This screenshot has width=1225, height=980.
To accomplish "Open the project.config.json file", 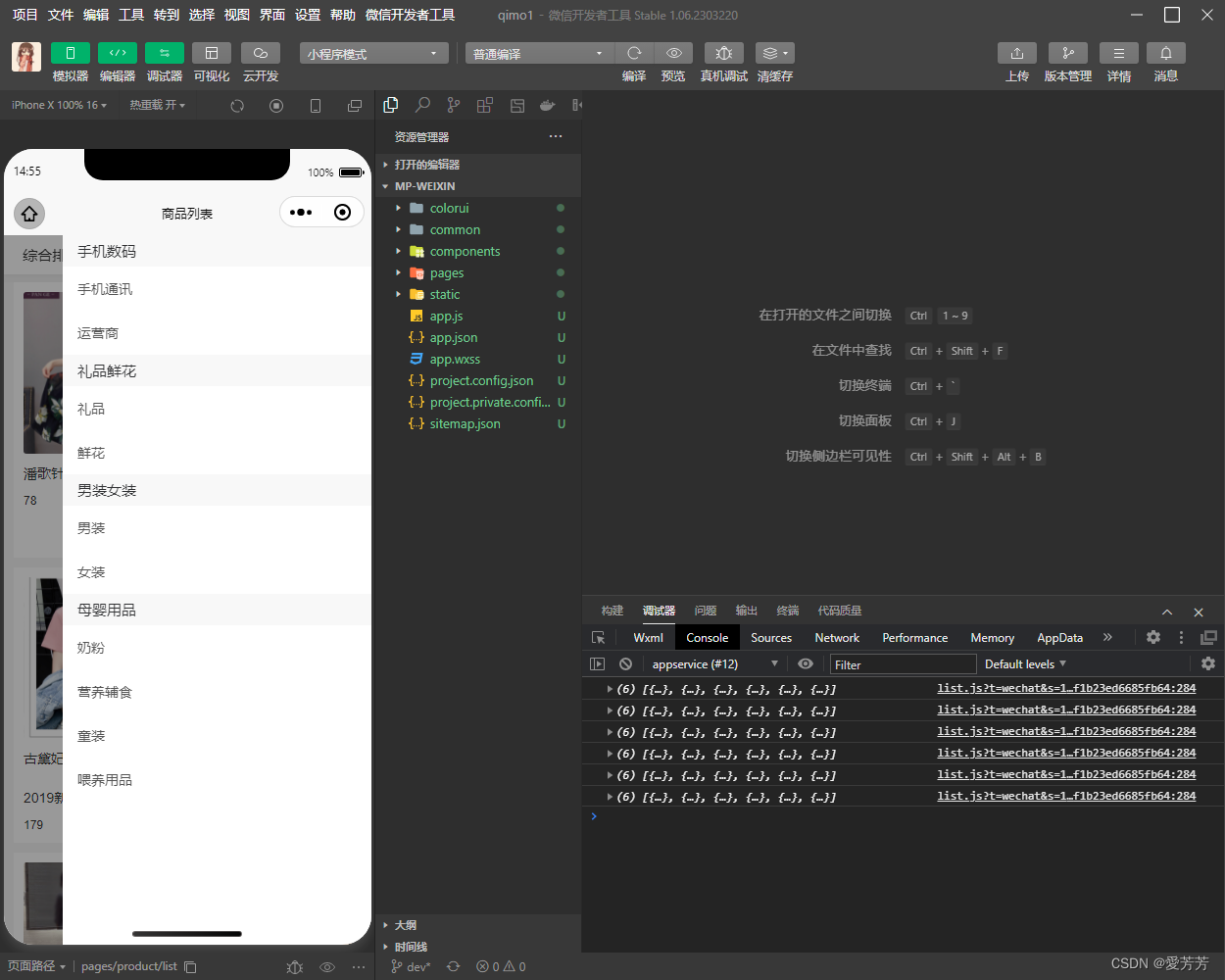I will point(478,380).
